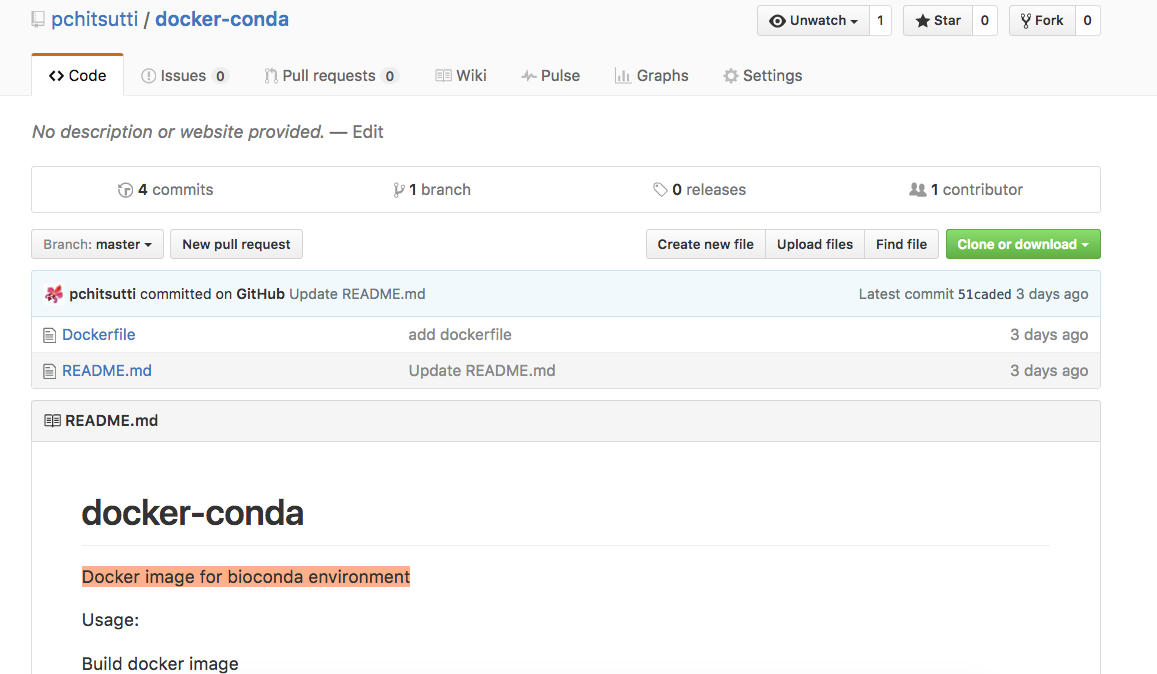Click the docker-conda README heading
Screen dimensions: 1157x674
[193, 513]
